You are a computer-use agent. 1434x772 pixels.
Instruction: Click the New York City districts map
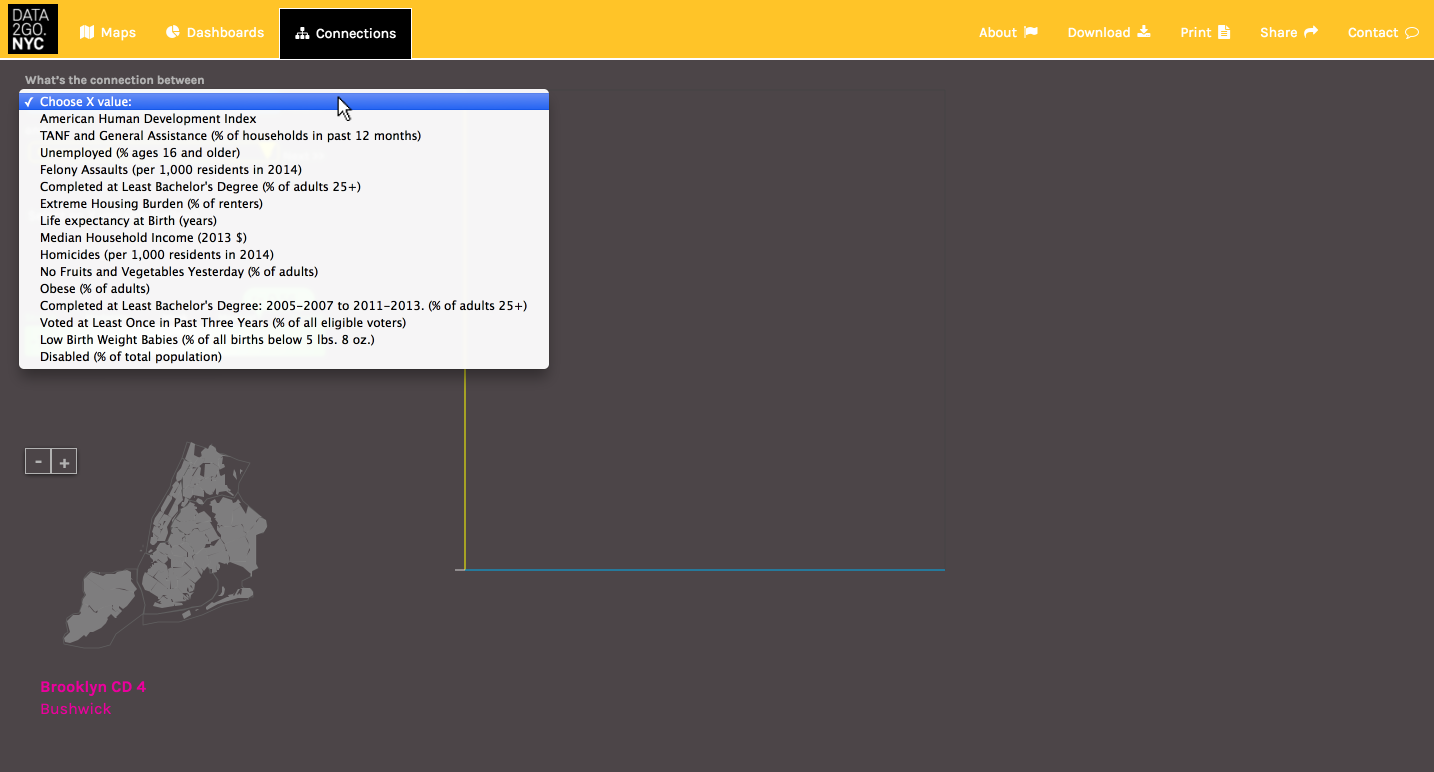click(x=167, y=545)
